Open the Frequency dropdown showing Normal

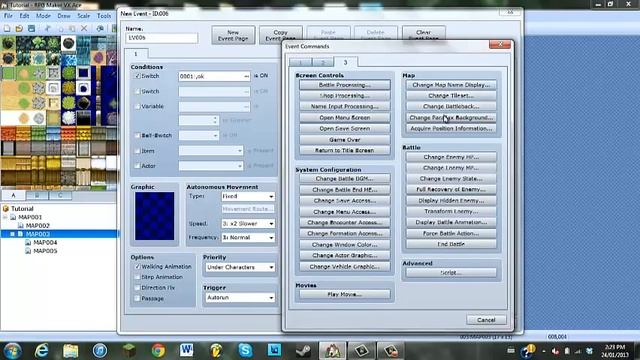(x=248, y=237)
